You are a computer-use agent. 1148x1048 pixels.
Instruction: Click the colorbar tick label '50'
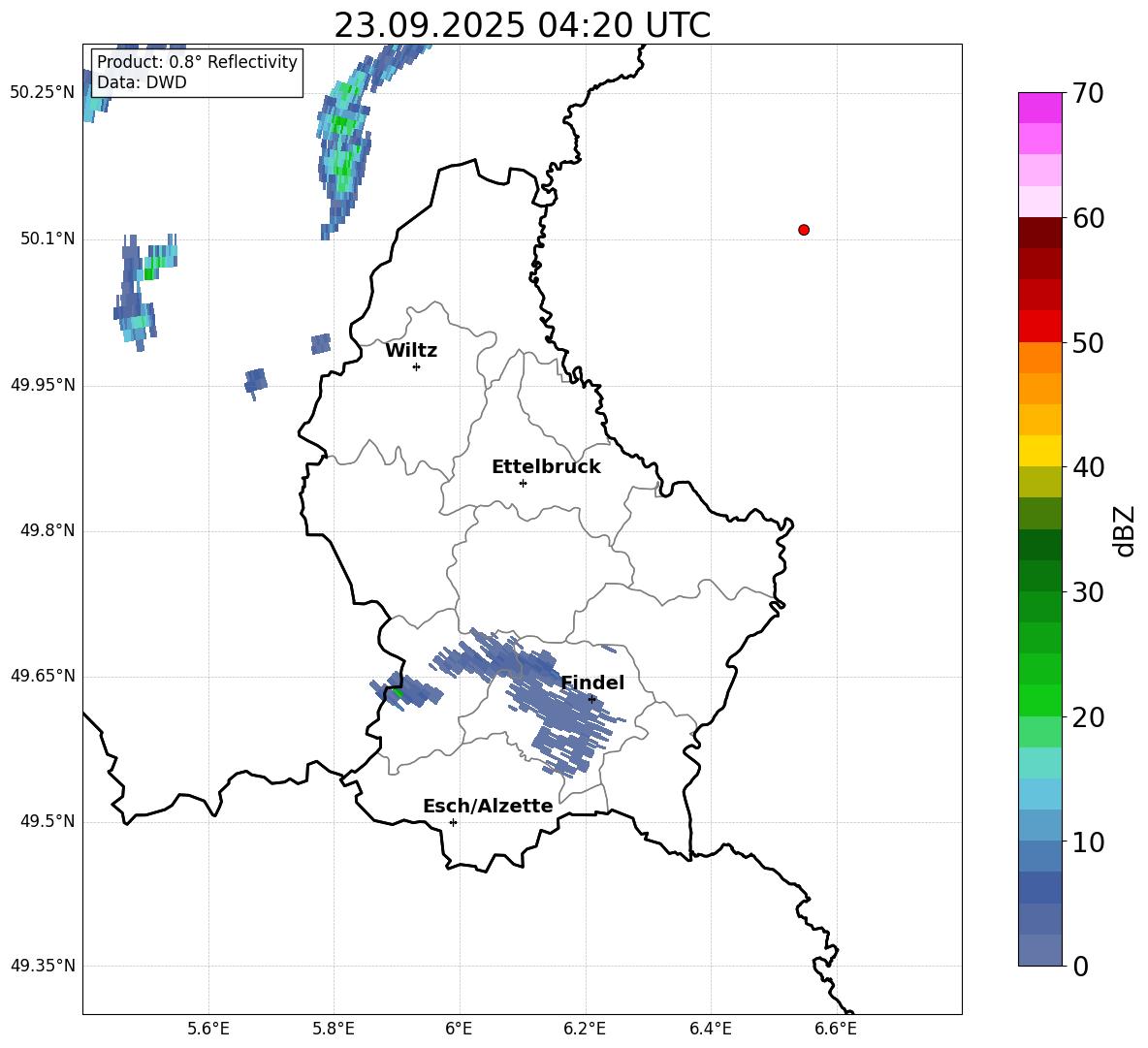pyautogui.click(x=1088, y=342)
